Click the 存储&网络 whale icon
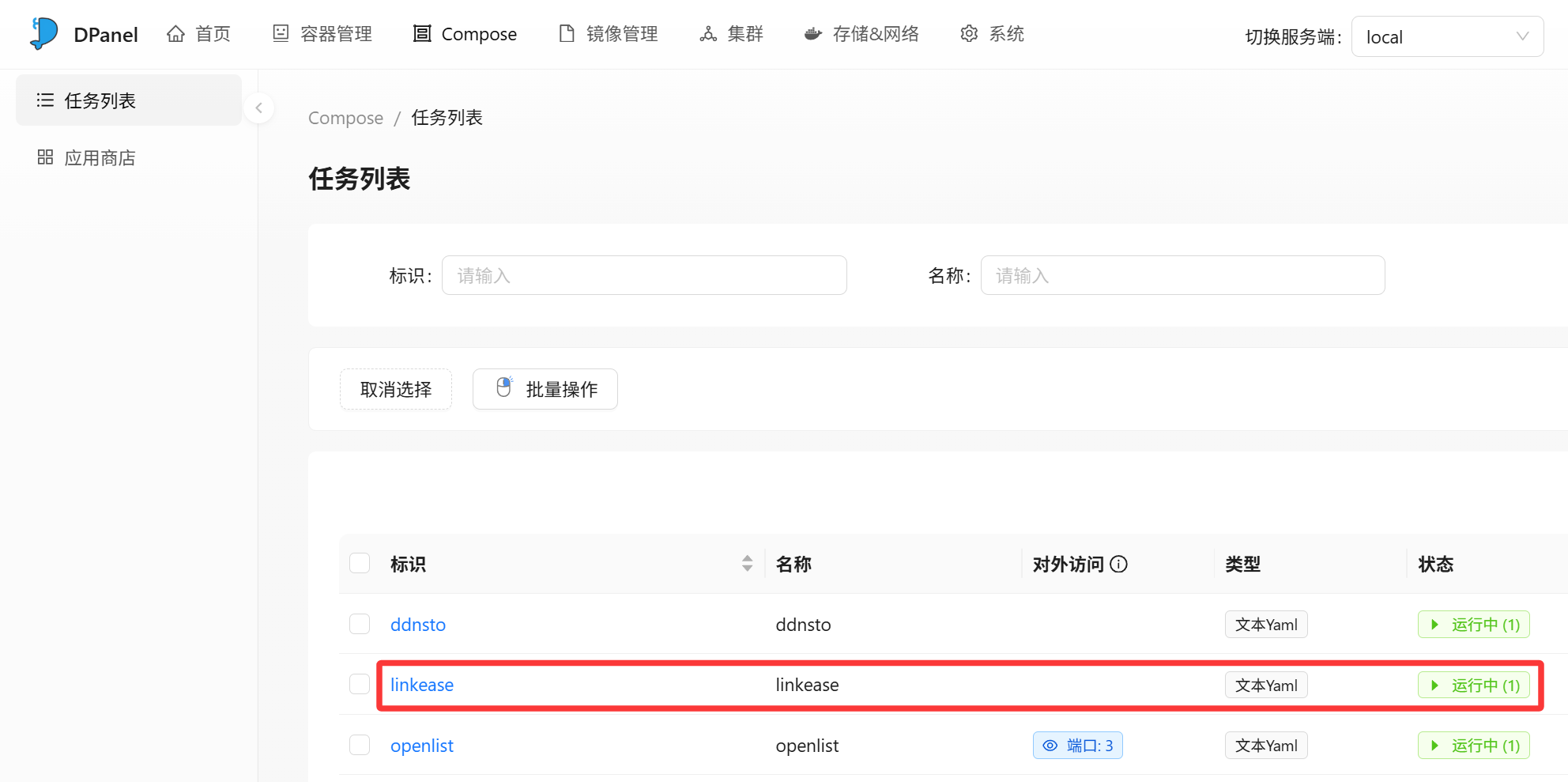 (x=812, y=34)
